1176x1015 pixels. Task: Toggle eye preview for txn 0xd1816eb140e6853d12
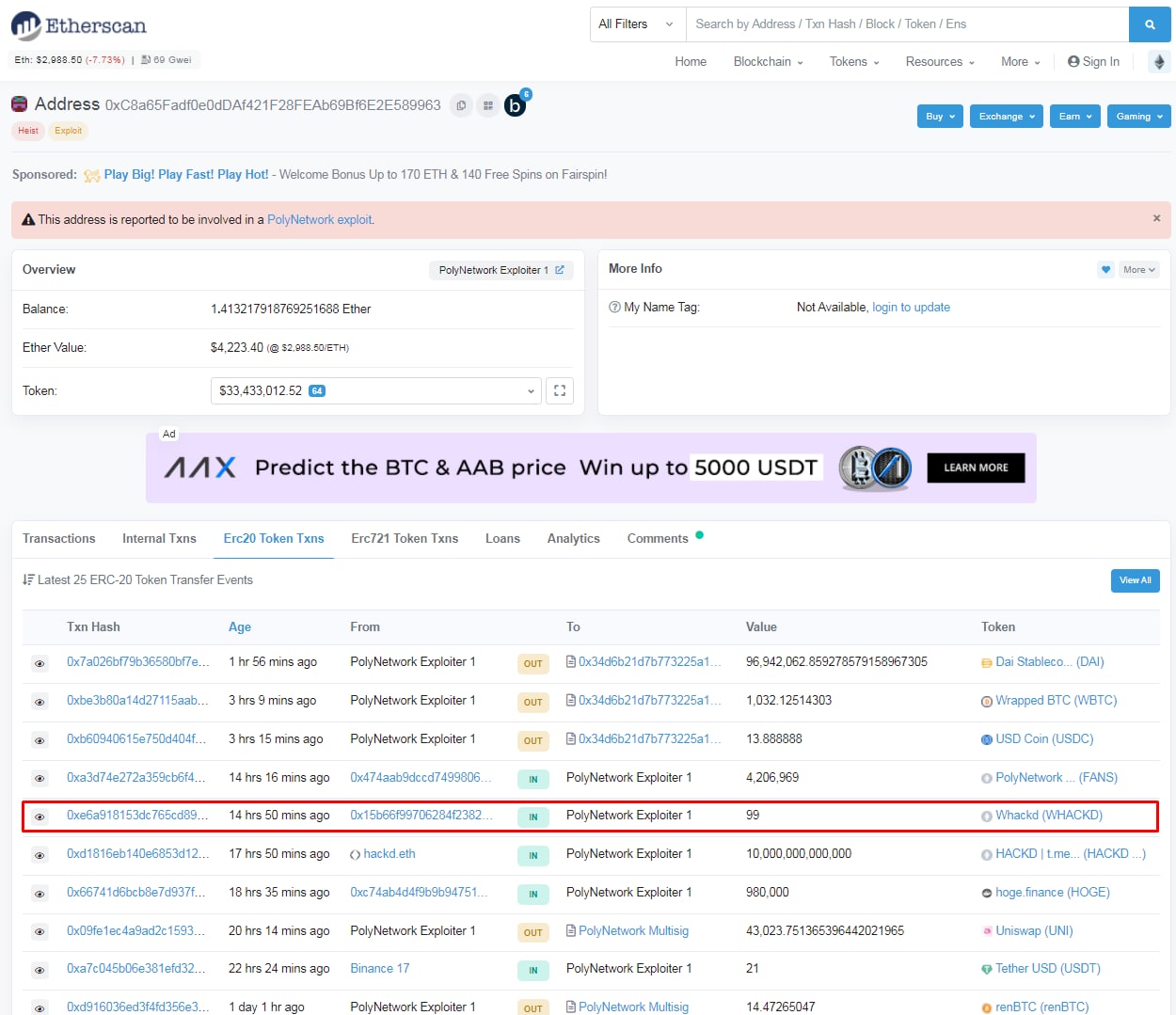[x=40, y=855]
